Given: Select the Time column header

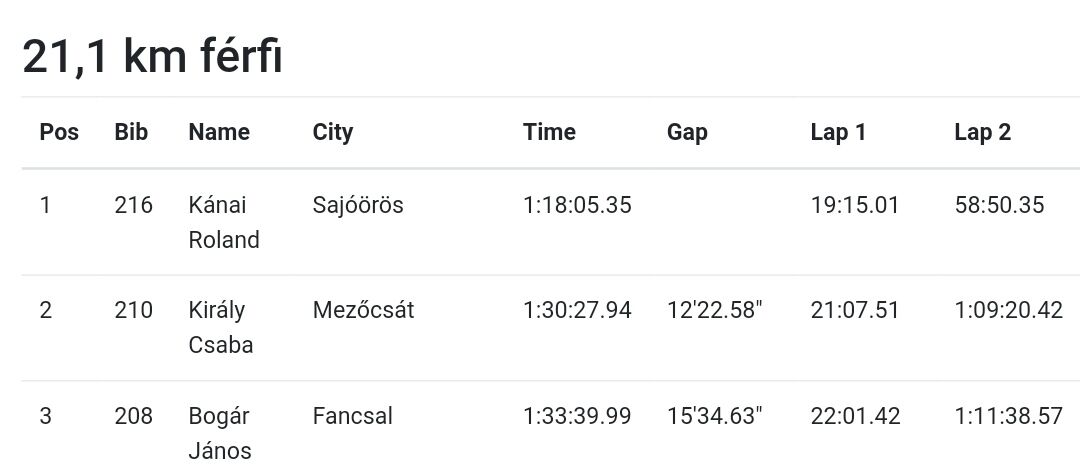Looking at the screenshot, I should coord(549,132).
